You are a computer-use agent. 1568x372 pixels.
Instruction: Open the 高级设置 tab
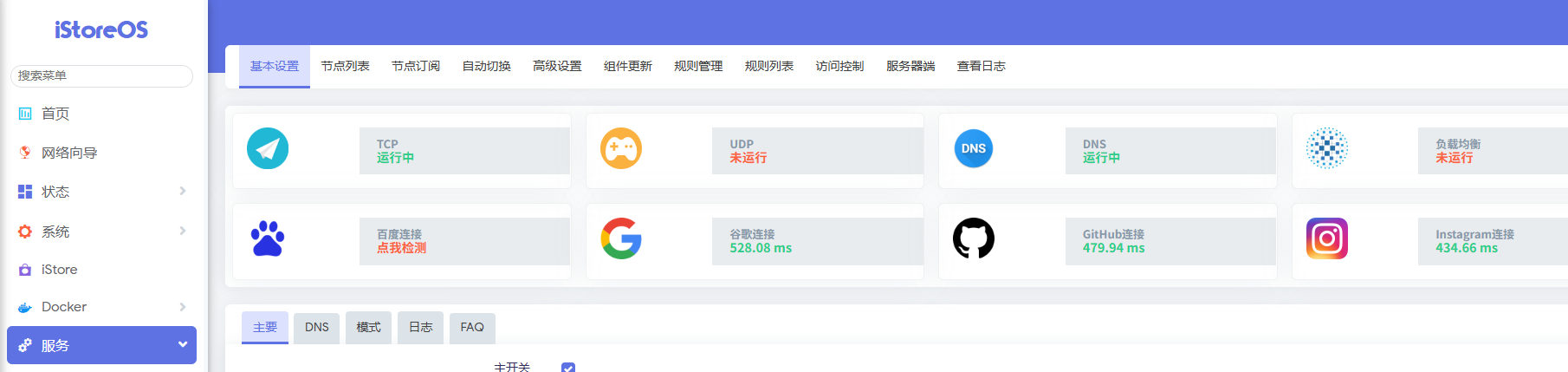557,66
